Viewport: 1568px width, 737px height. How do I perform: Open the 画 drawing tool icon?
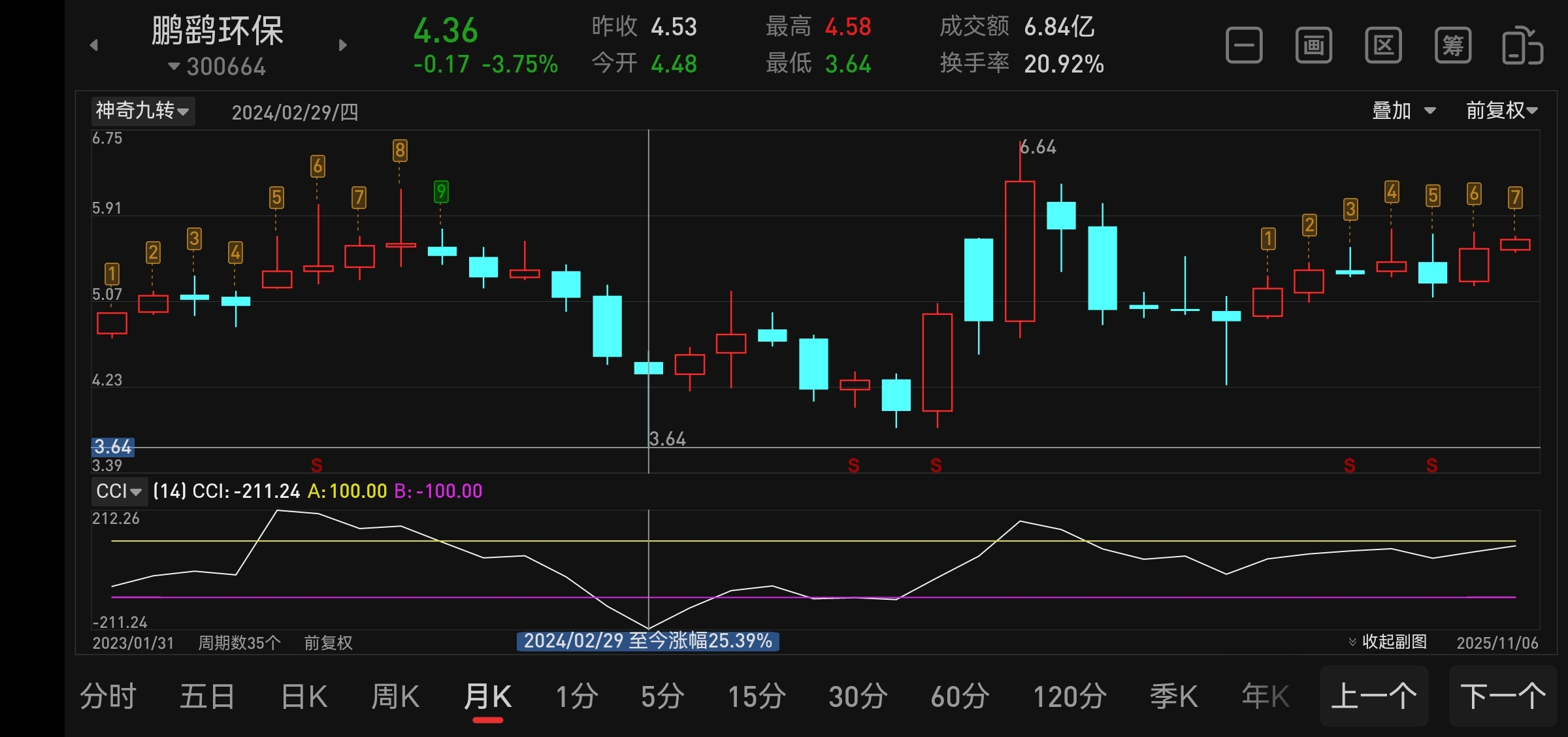(1313, 46)
